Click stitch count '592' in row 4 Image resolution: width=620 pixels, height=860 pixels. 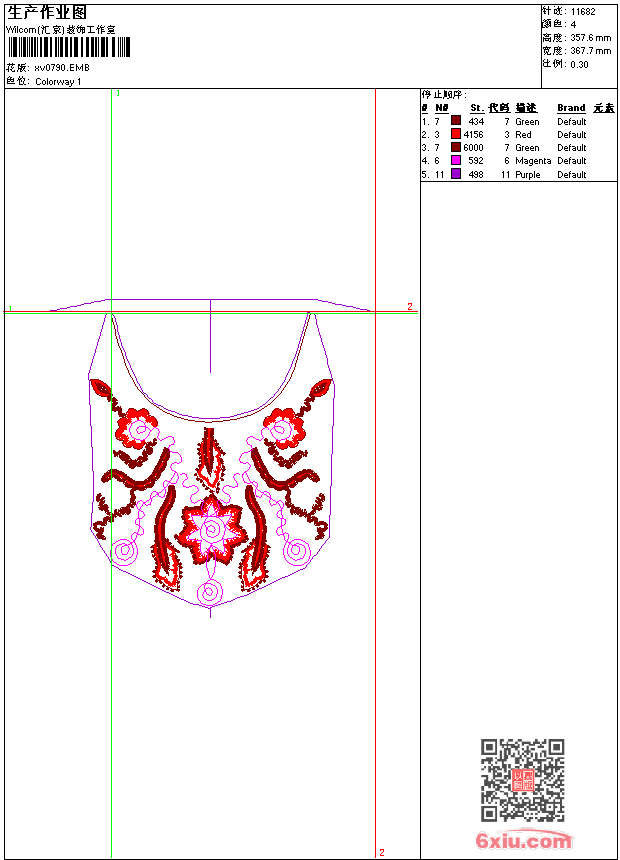(x=476, y=161)
